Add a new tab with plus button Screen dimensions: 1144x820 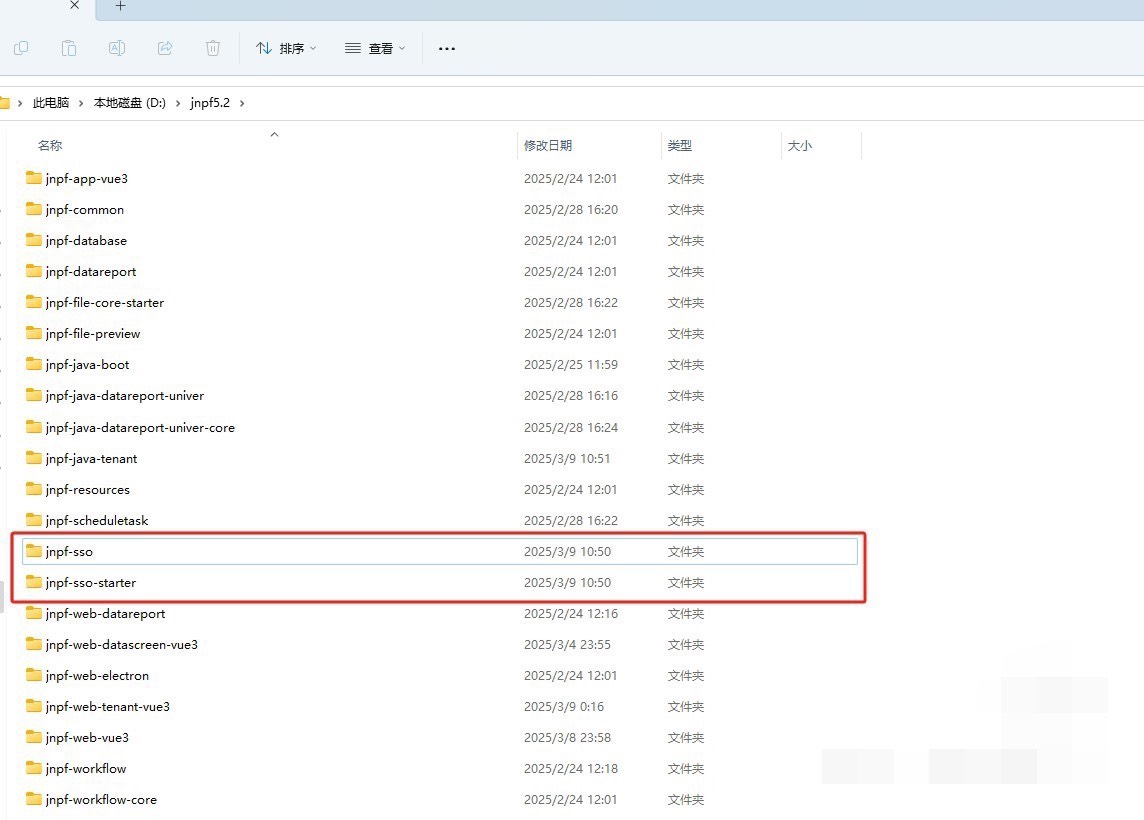(x=120, y=6)
